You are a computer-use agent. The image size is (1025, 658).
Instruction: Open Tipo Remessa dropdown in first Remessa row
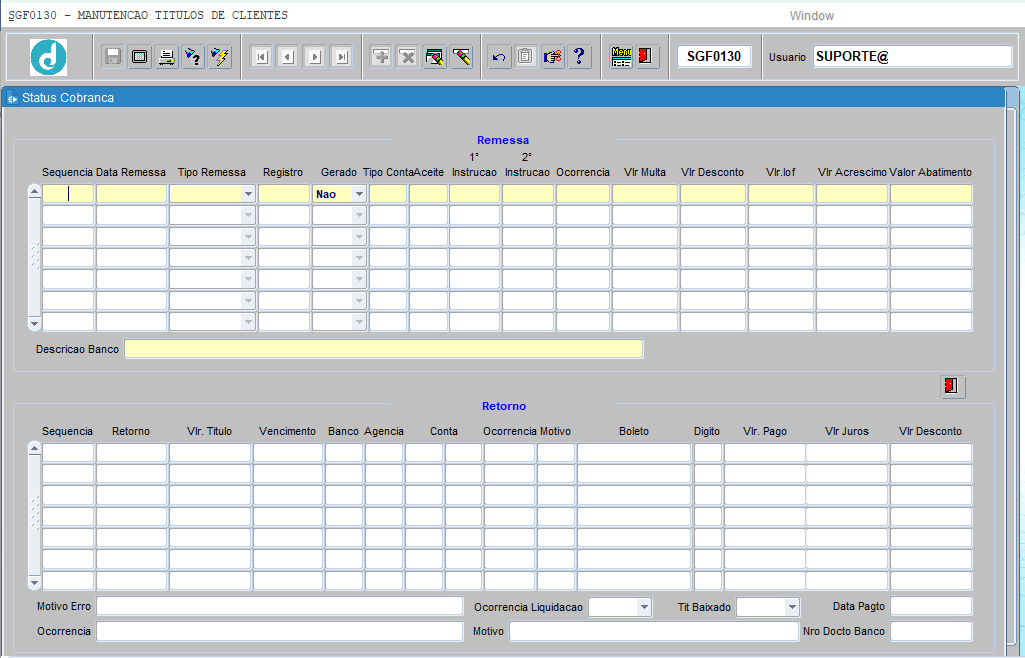pyautogui.click(x=248, y=194)
